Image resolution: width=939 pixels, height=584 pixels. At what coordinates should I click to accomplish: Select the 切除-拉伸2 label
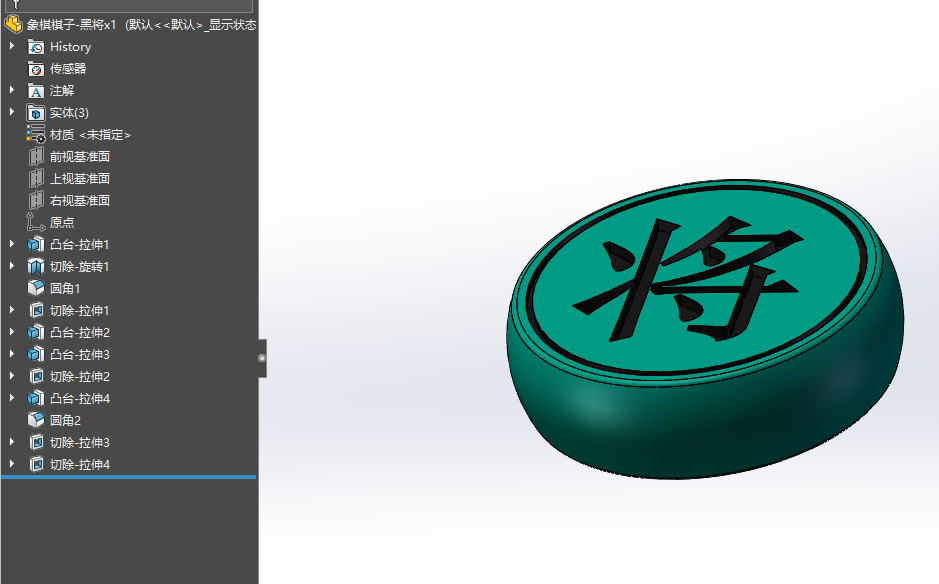click(x=80, y=376)
